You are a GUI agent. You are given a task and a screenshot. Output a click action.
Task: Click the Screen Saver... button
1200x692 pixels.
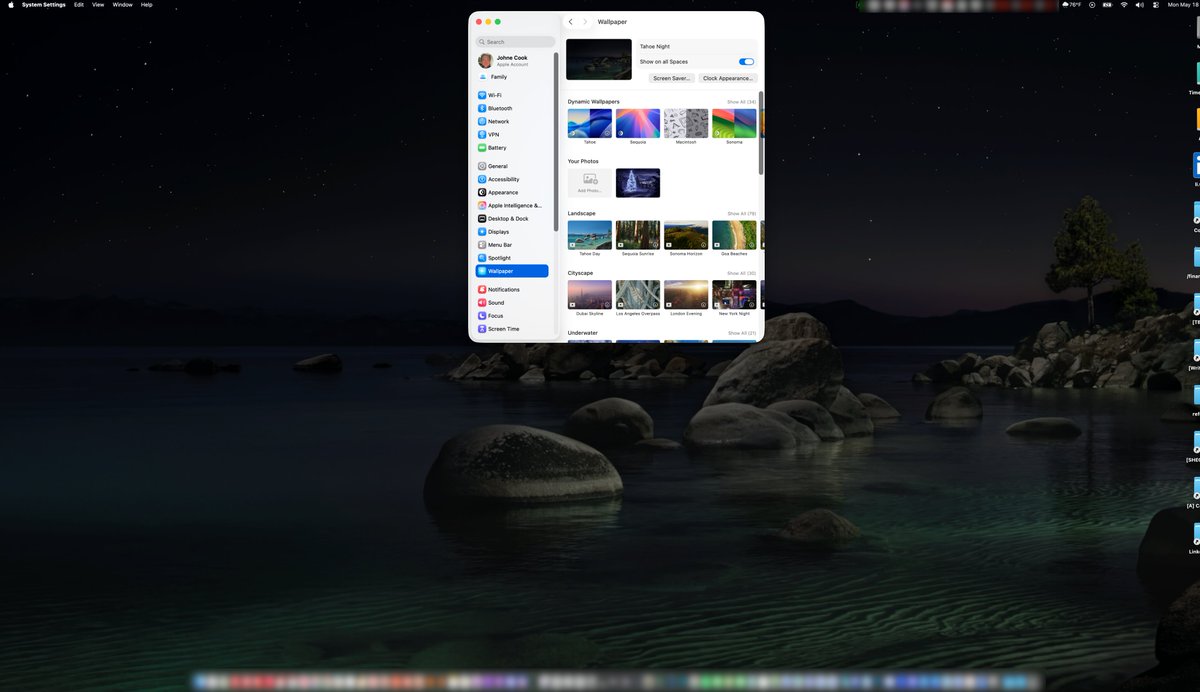672,78
